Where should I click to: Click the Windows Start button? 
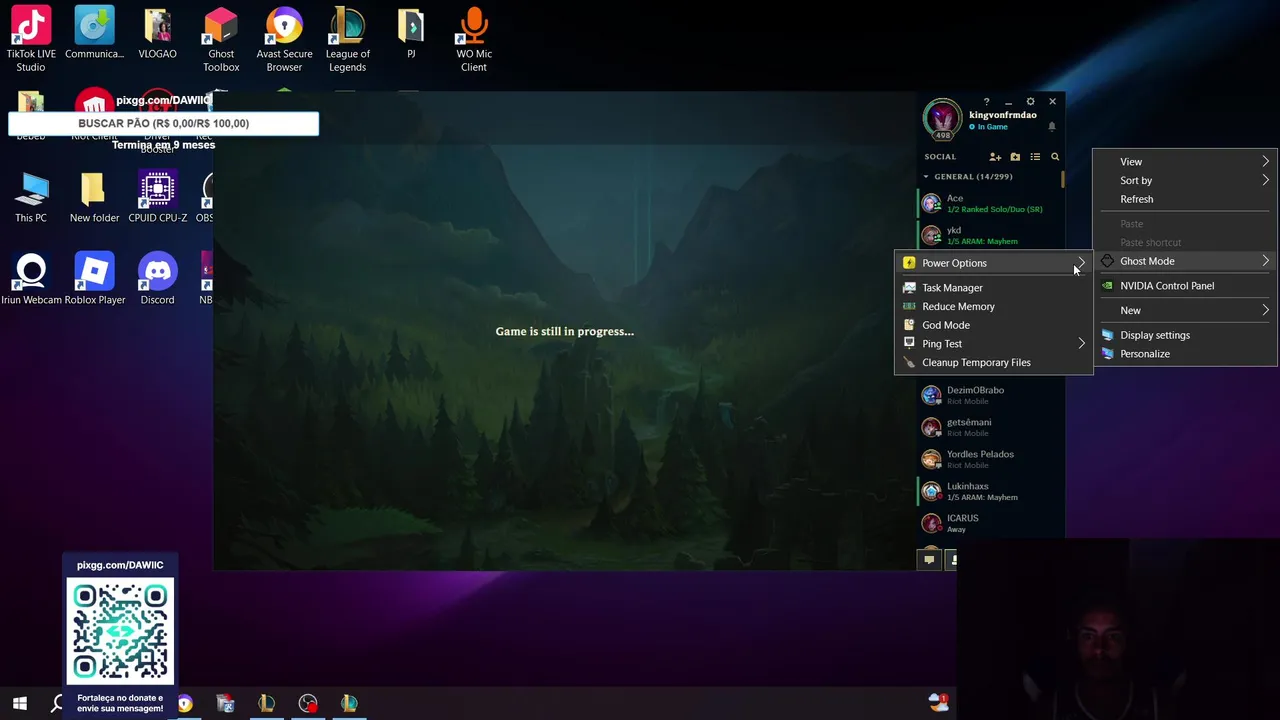pos(19,703)
